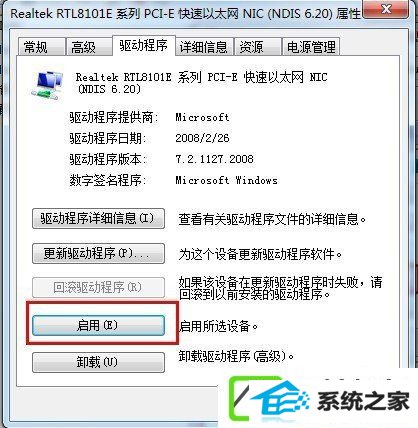Click the driver date 2008/2/26 value
418x428 pixels.
point(202,138)
